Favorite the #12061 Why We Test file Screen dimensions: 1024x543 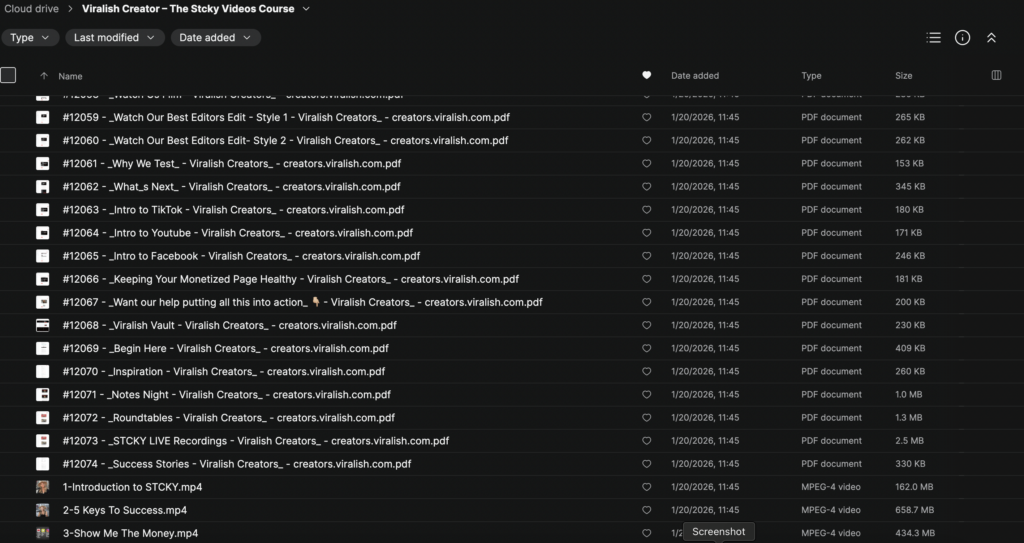coord(646,164)
